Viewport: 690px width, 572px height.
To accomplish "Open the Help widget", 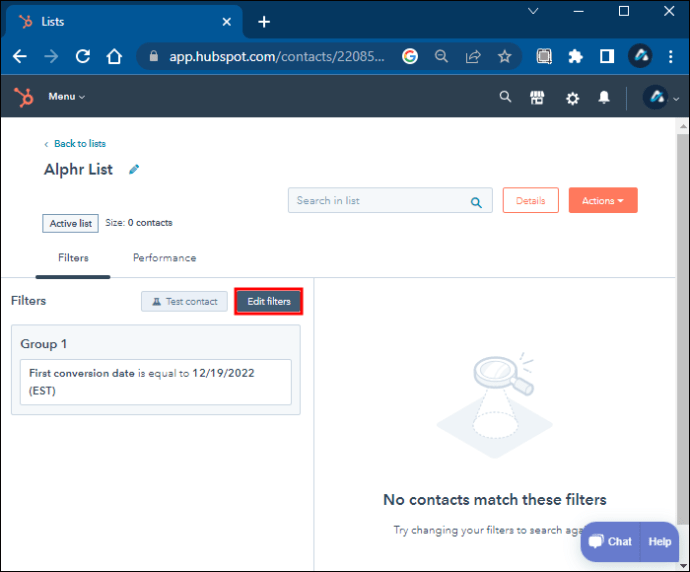I will click(660, 542).
